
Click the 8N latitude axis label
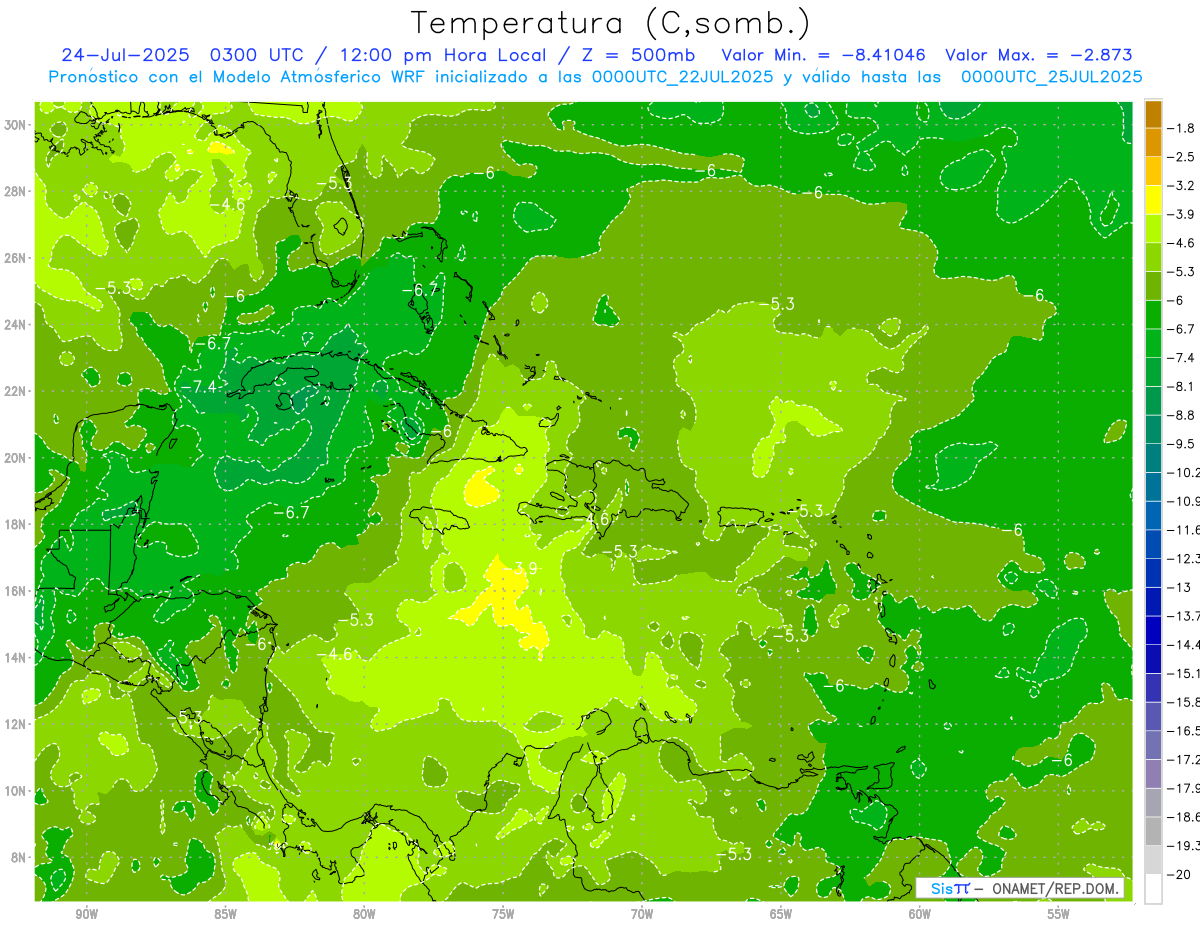tap(19, 858)
